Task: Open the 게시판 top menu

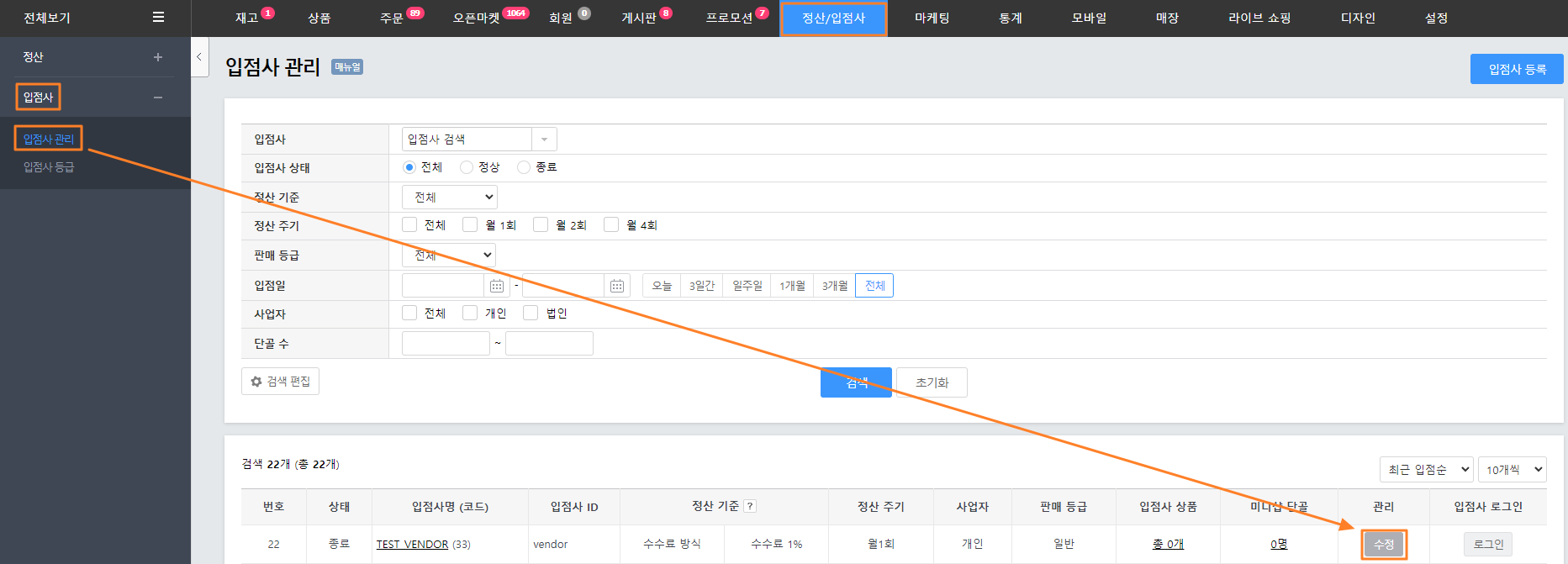Action: point(639,18)
